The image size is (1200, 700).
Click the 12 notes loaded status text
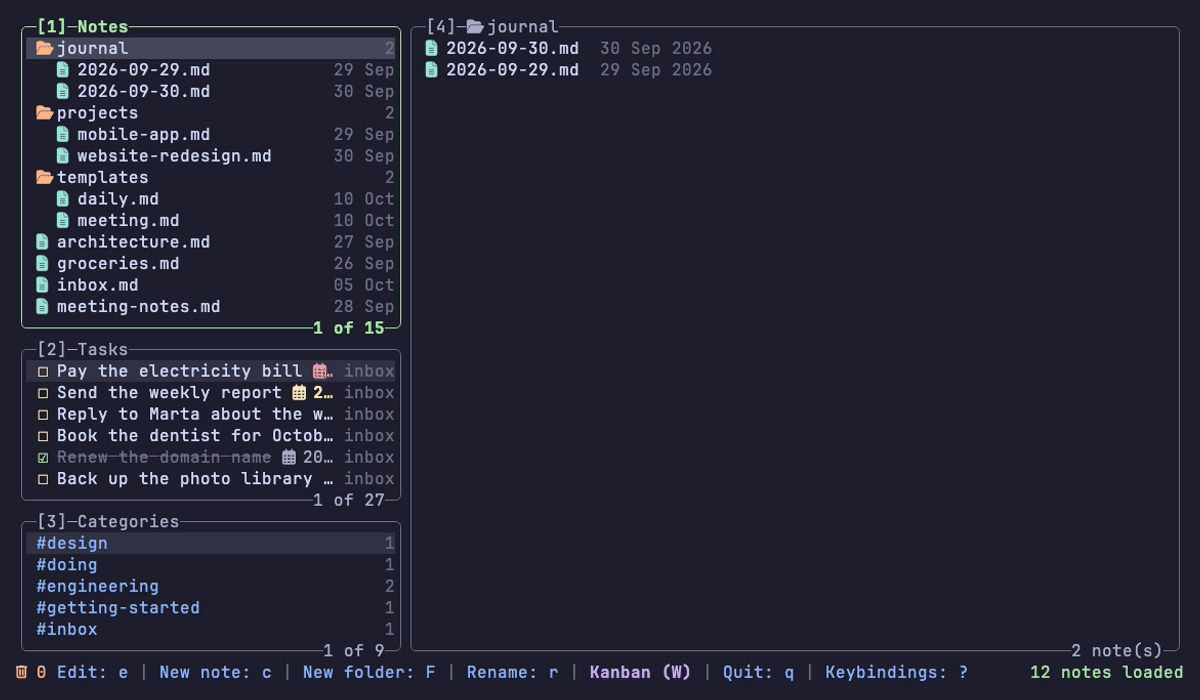pyautogui.click(x=1107, y=672)
